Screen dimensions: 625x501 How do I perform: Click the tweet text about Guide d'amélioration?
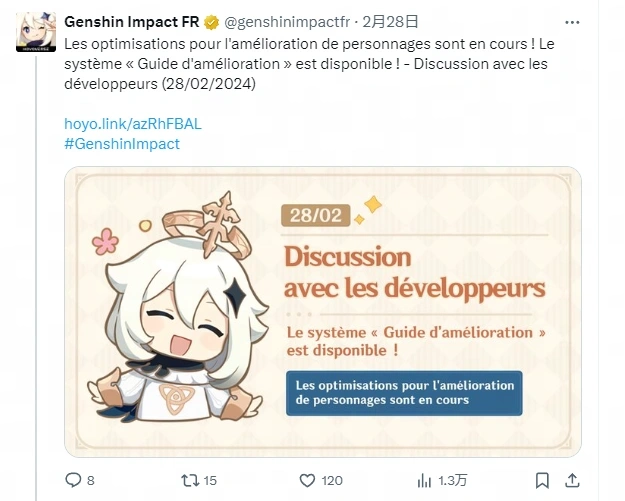[x=309, y=64]
